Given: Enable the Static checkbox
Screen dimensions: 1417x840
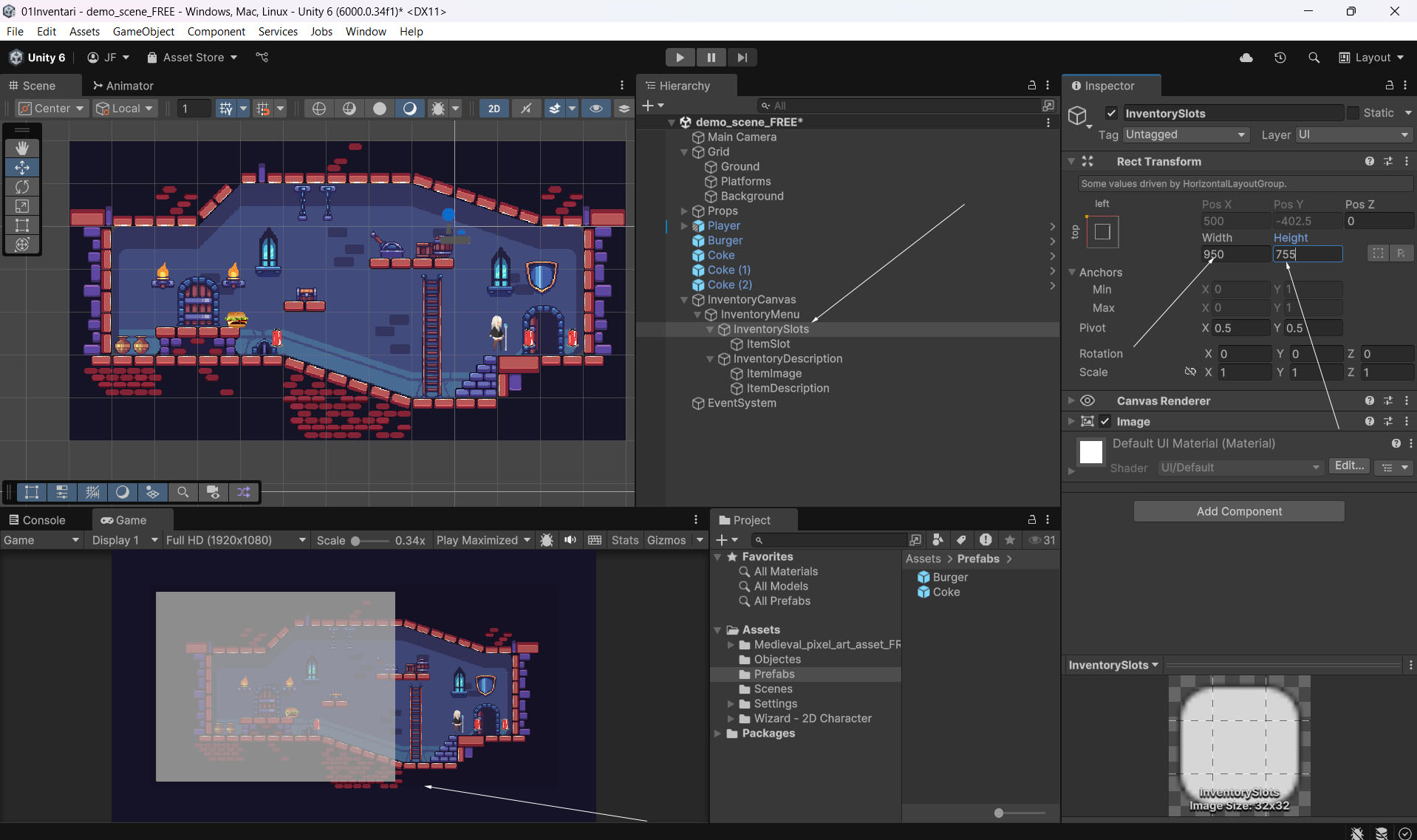Looking at the screenshot, I should [1353, 113].
